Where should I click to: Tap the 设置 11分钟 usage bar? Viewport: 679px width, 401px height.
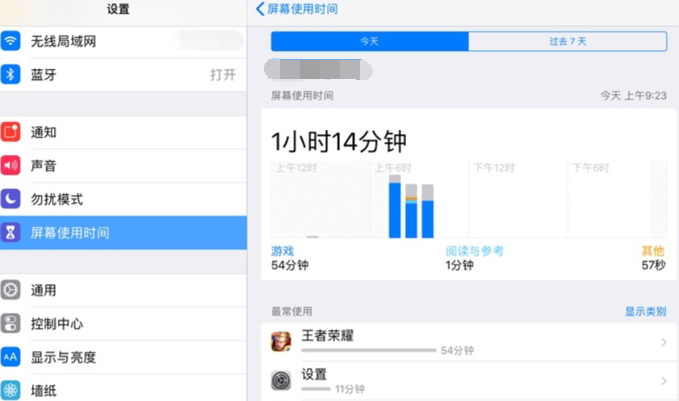click(316, 389)
